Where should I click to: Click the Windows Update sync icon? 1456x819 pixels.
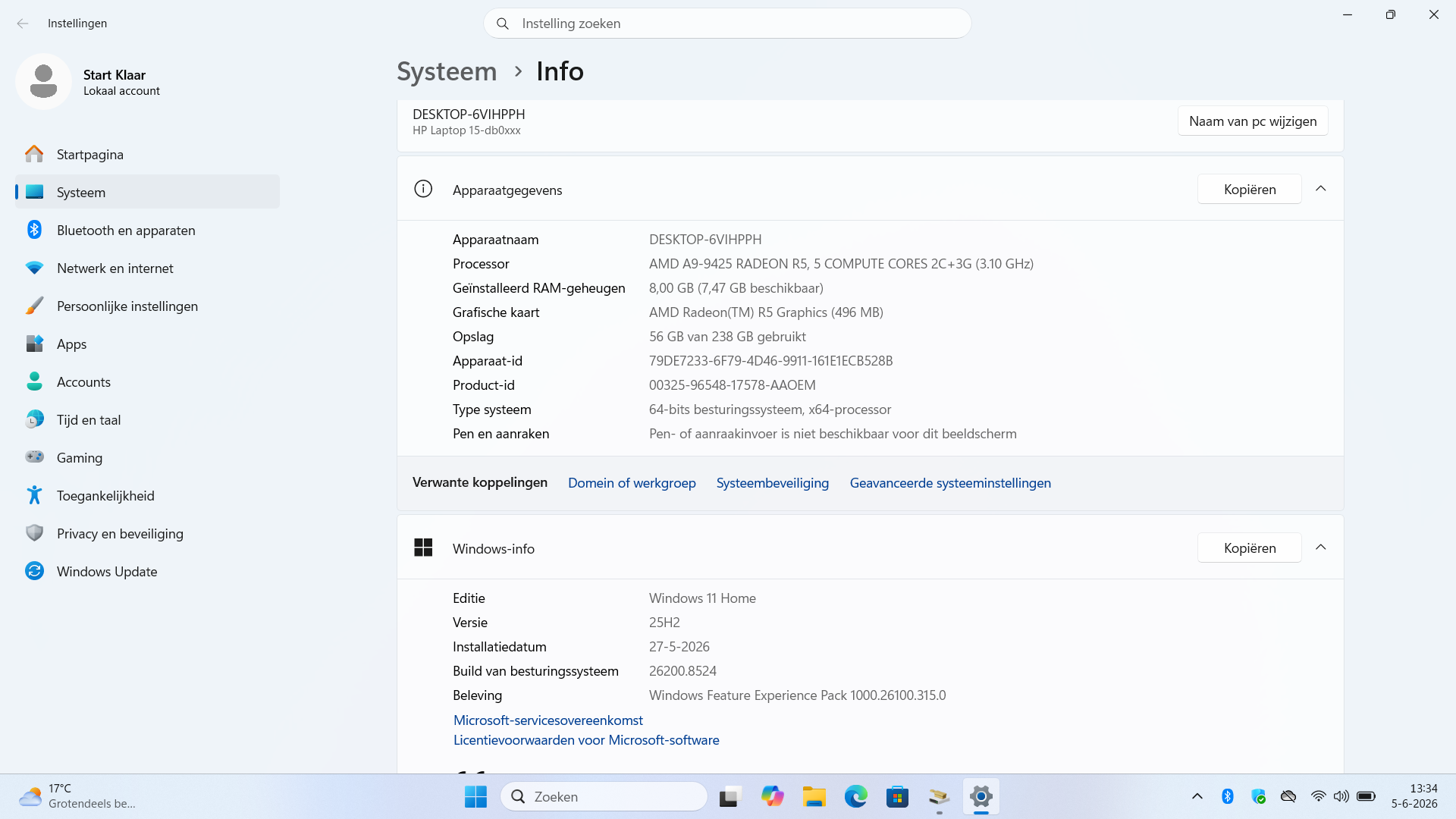click(34, 571)
